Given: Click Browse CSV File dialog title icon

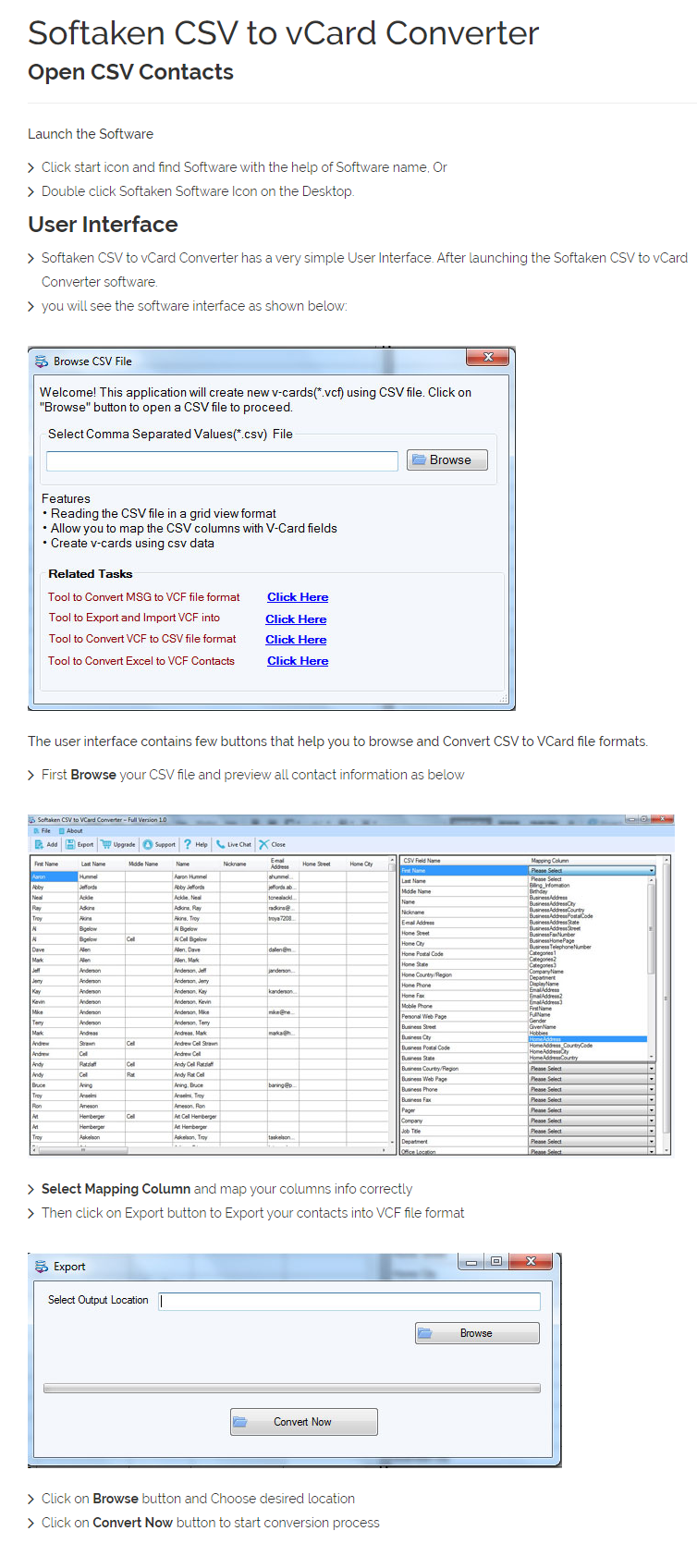Looking at the screenshot, I should pyautogui.click(x=41, y=361).
